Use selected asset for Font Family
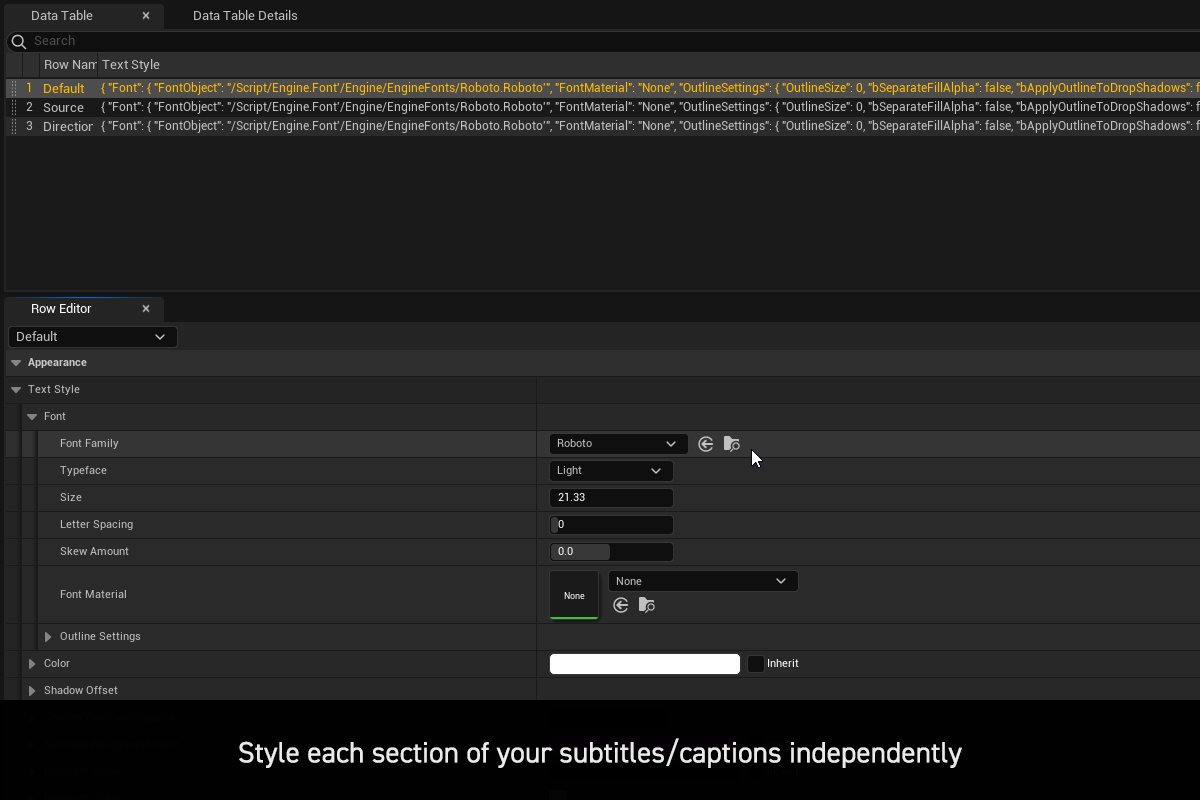This screenshot has height=800, width=1200. [706, 444]
